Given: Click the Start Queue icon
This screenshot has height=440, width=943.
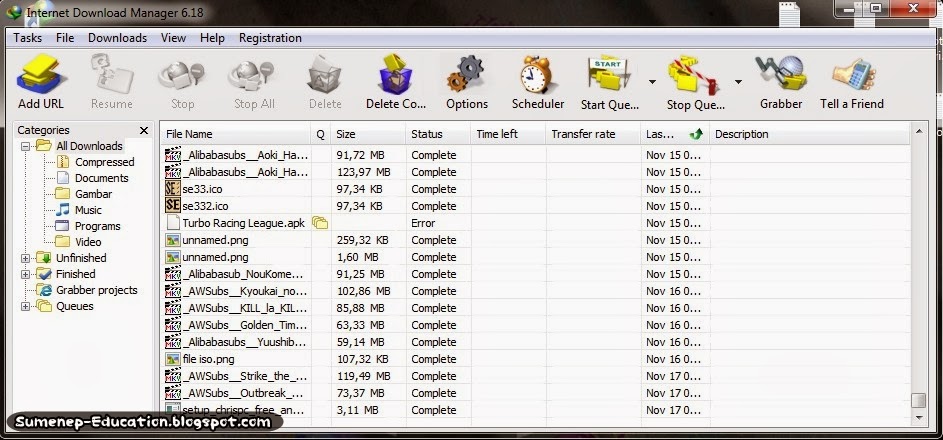Looking at the screenshot, I should pos(608,73).
